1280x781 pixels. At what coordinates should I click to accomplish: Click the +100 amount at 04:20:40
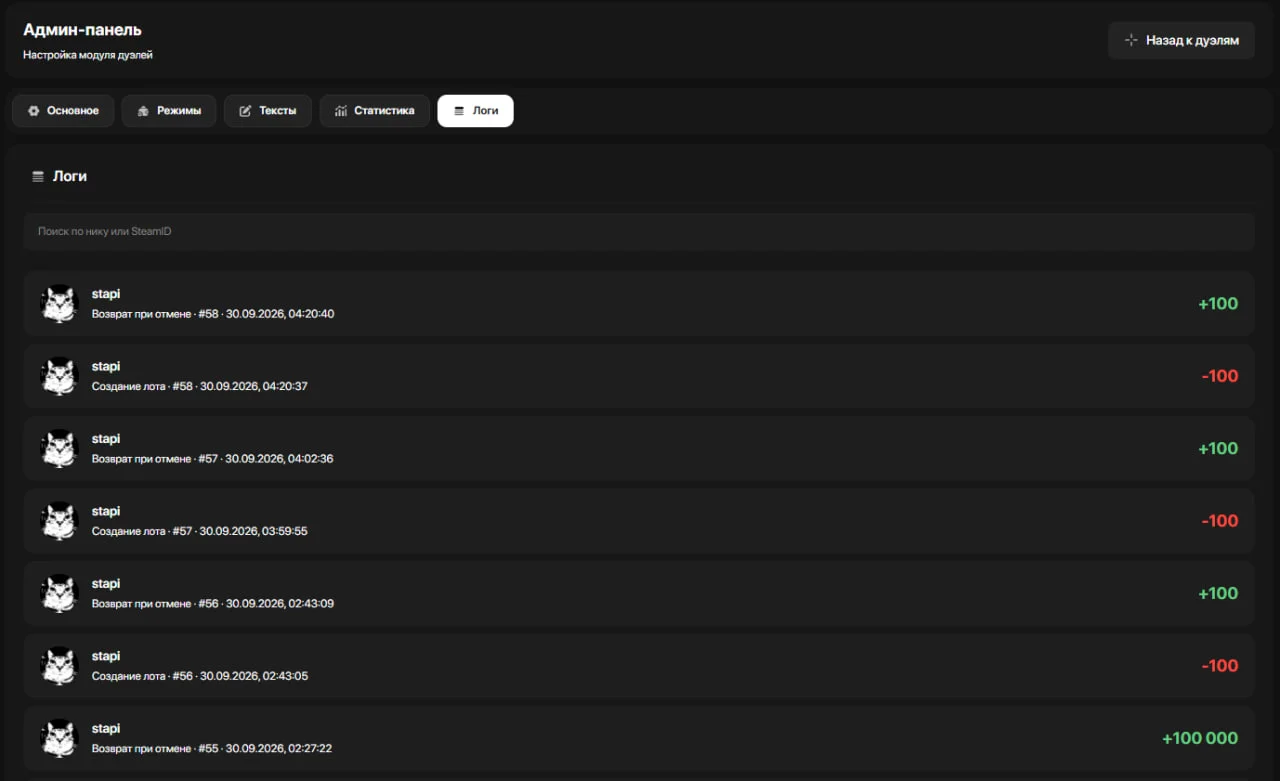(x=1218, y=303)
